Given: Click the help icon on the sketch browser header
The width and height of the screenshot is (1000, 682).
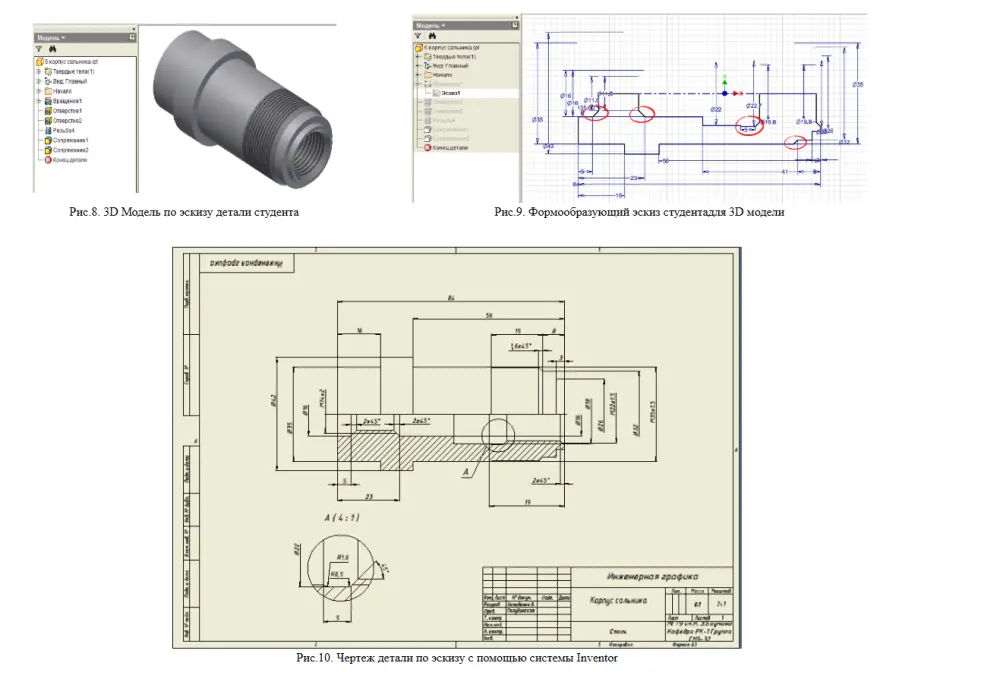Looking at the screenshot, I should [x=515, y=26].
